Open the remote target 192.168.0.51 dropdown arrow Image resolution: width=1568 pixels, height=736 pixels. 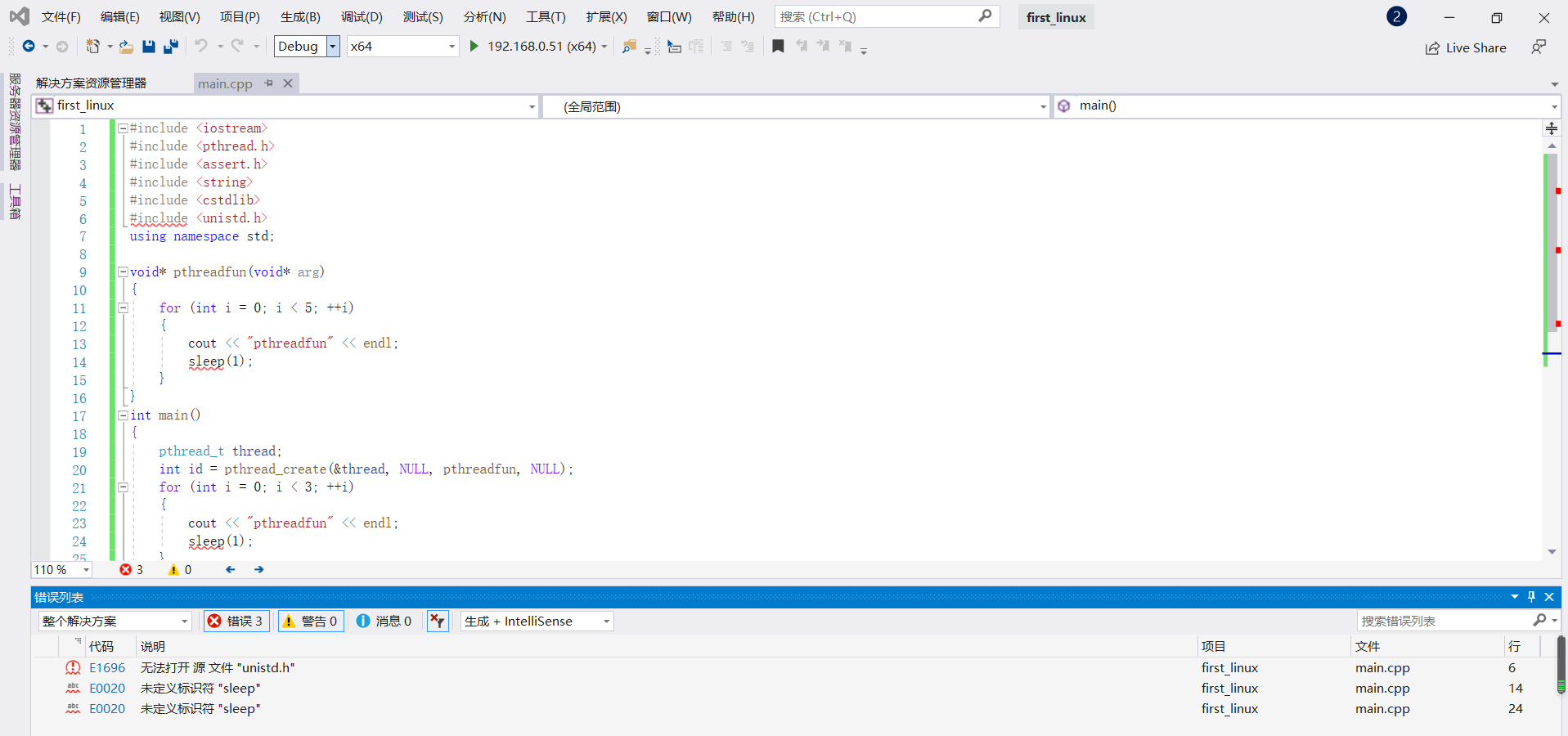pos(604,47)
